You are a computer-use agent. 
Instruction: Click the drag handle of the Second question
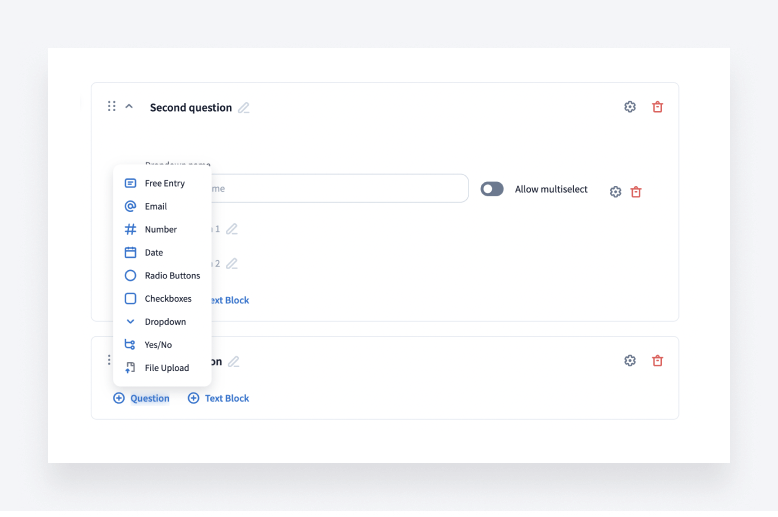(x=112, y=106)
